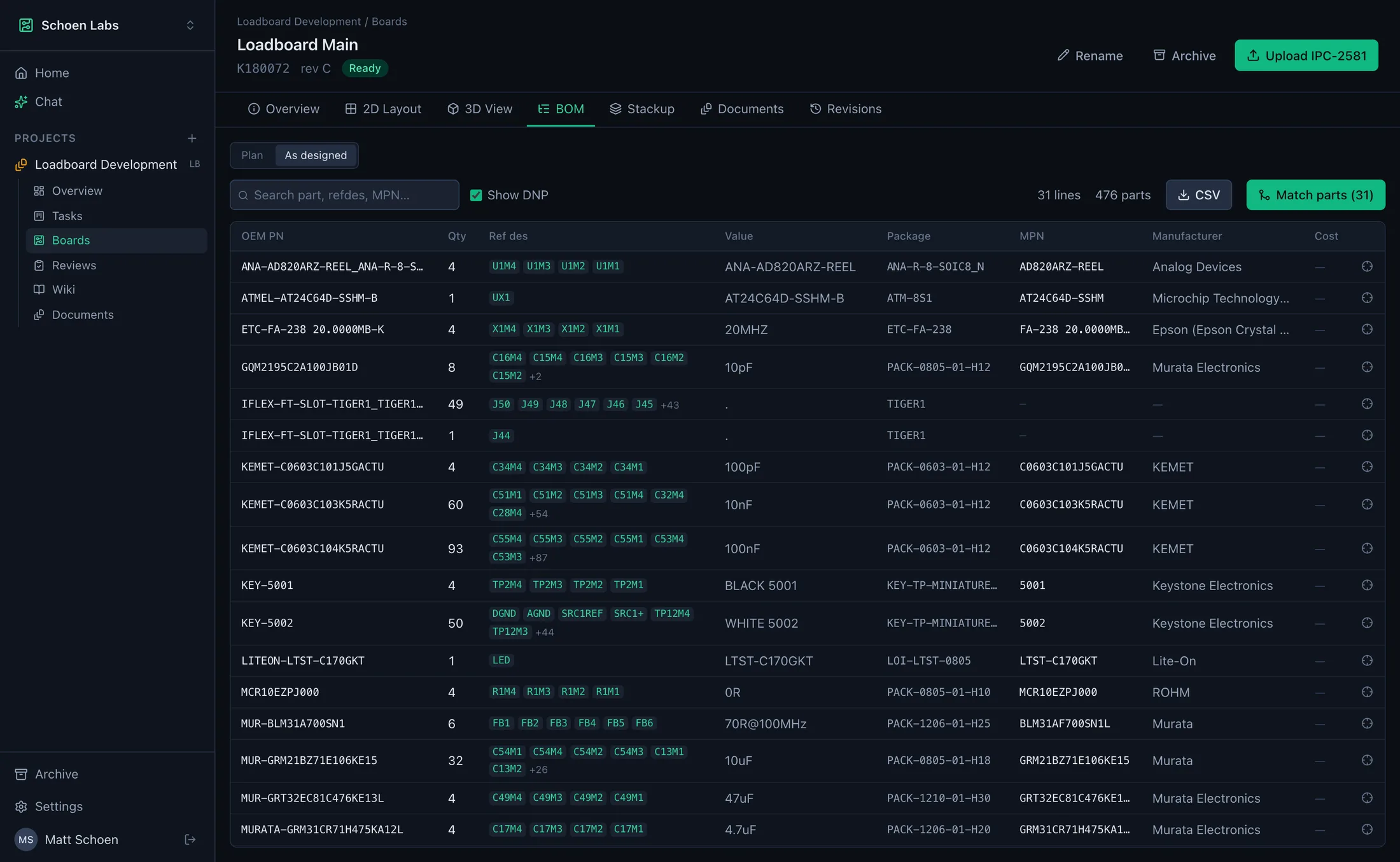Click match icon on MUR-GRM21BZ71E106KE15 row

(x=1366, y=760)
